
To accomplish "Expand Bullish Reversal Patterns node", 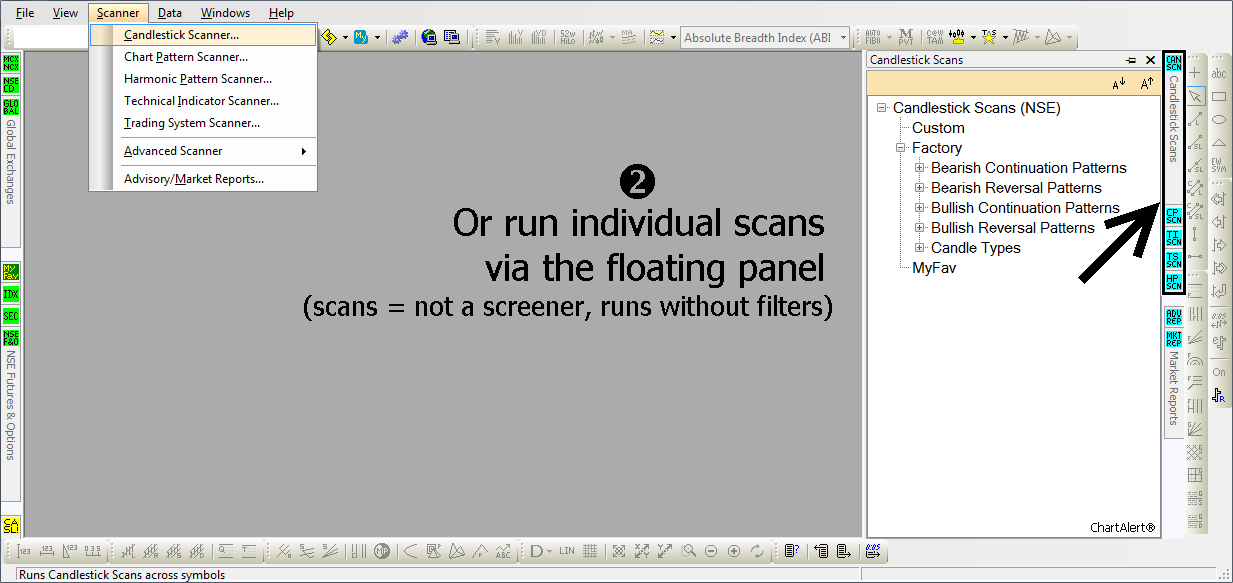I will (920, 228).
